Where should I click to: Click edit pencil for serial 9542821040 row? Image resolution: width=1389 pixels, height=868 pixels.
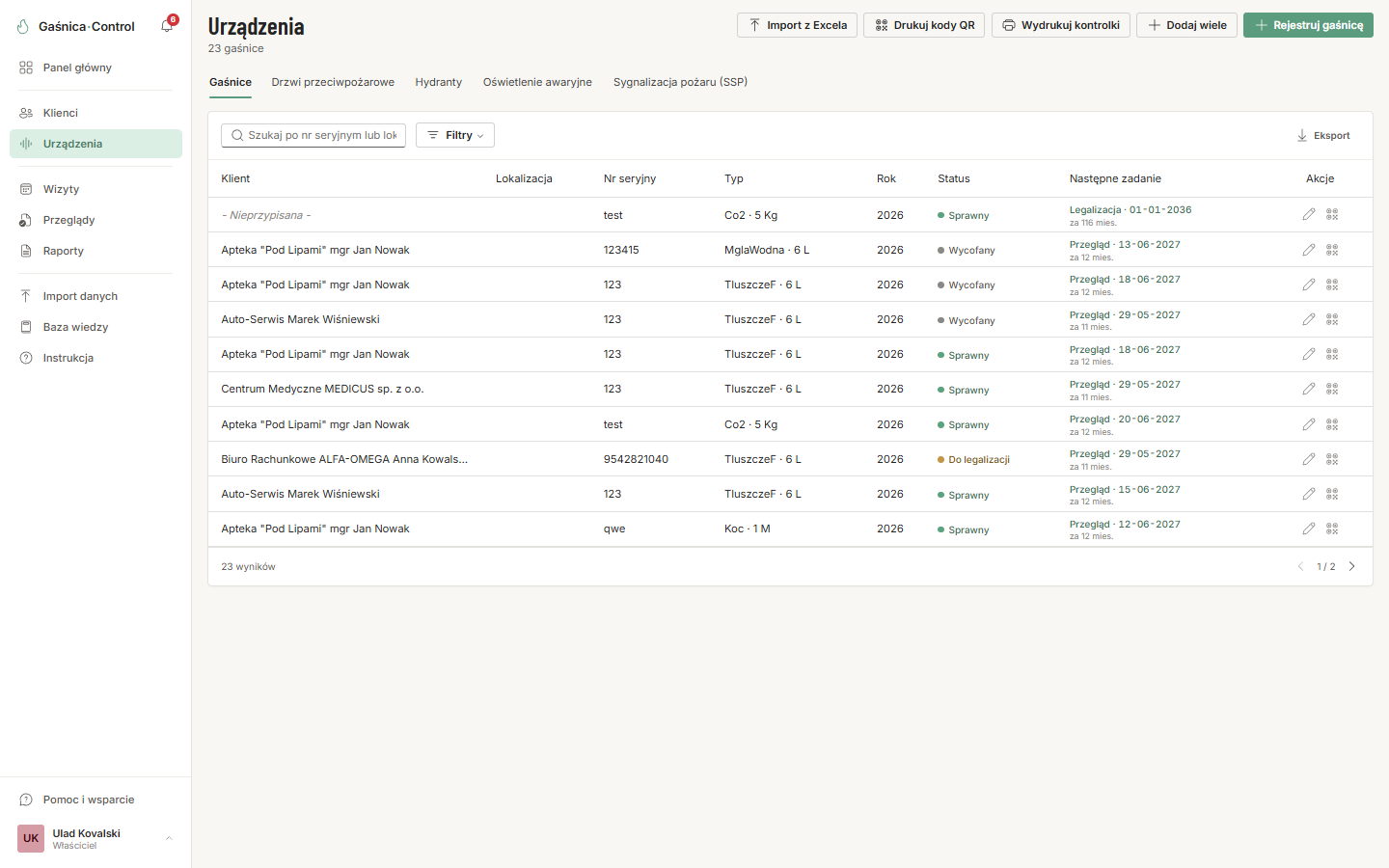pos(1309,459)
